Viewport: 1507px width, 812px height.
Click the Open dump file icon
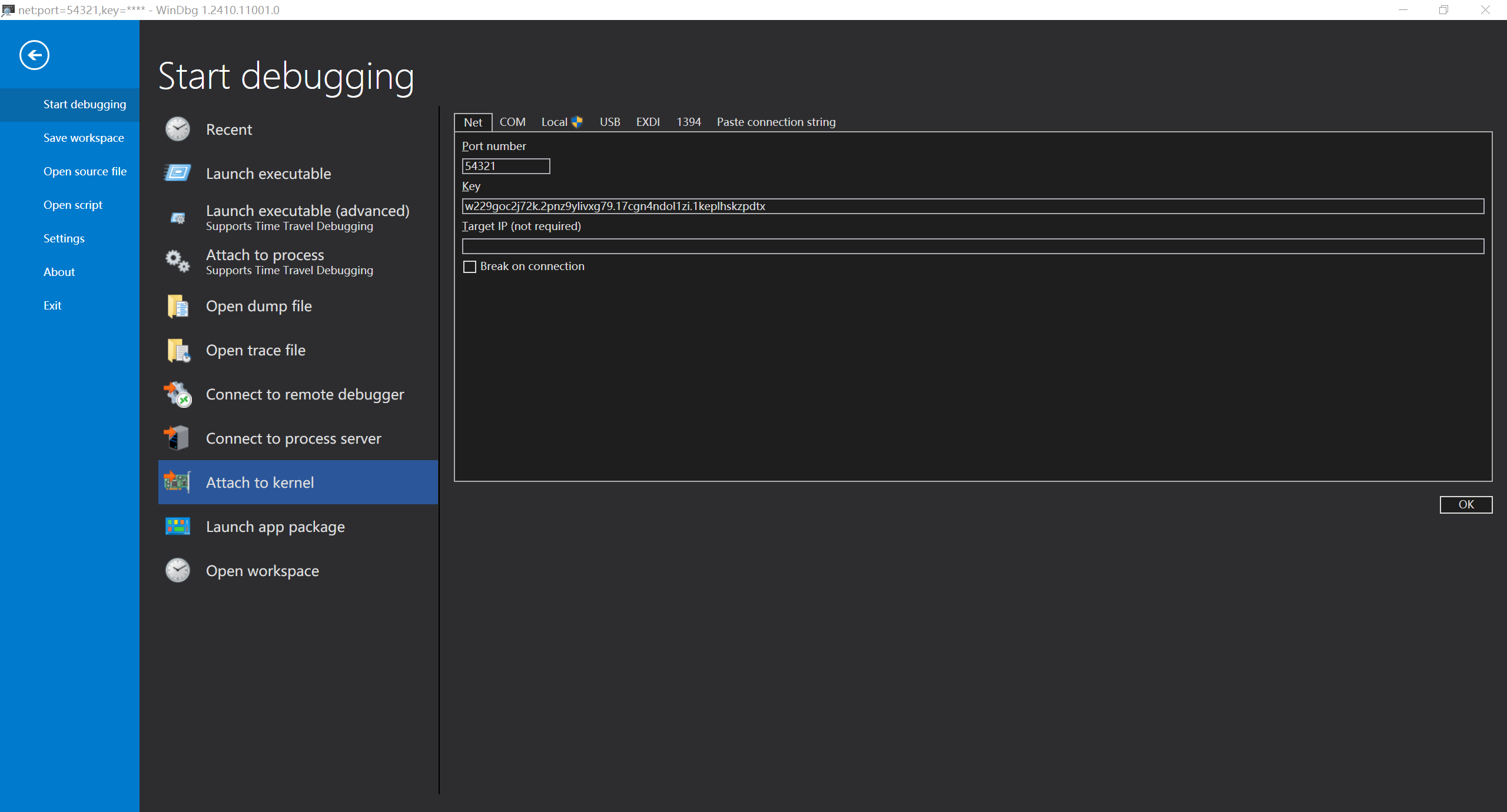(x=177, y=306)
